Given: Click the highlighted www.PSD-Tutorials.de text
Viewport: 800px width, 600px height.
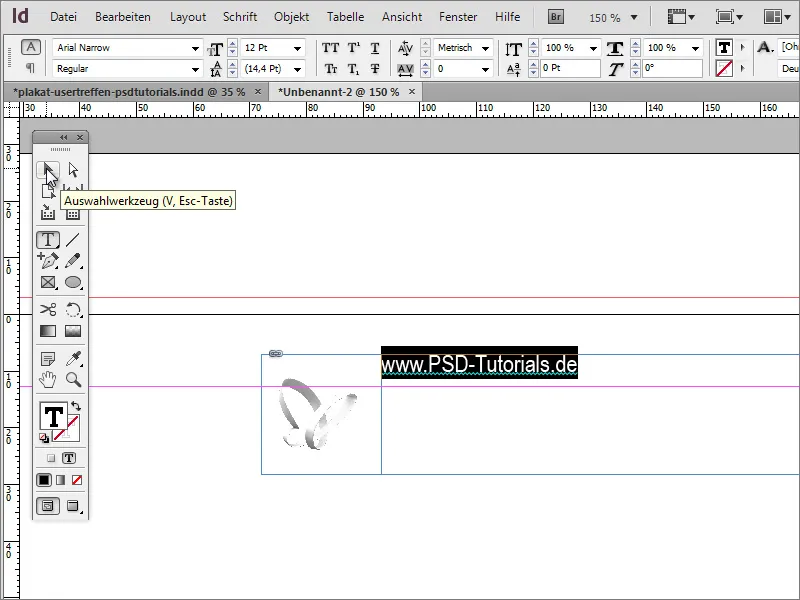Looking at the screenshot, I should (x=479, y=364).
